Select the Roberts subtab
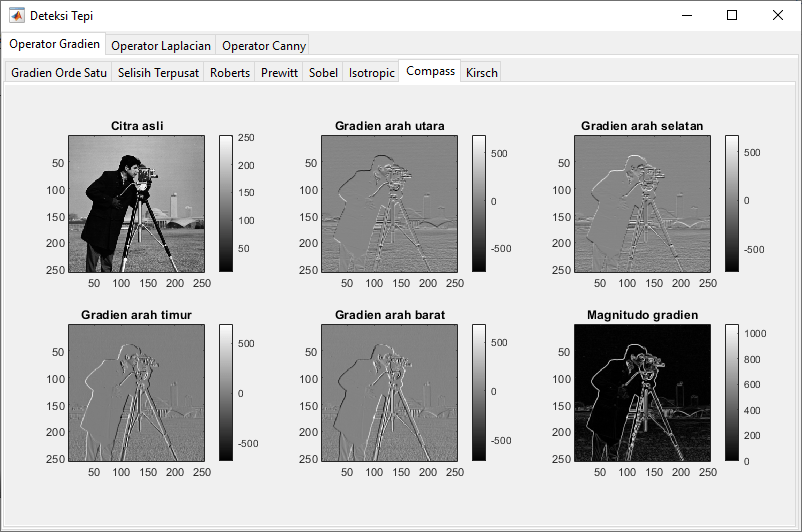 [x=230, y=73]
